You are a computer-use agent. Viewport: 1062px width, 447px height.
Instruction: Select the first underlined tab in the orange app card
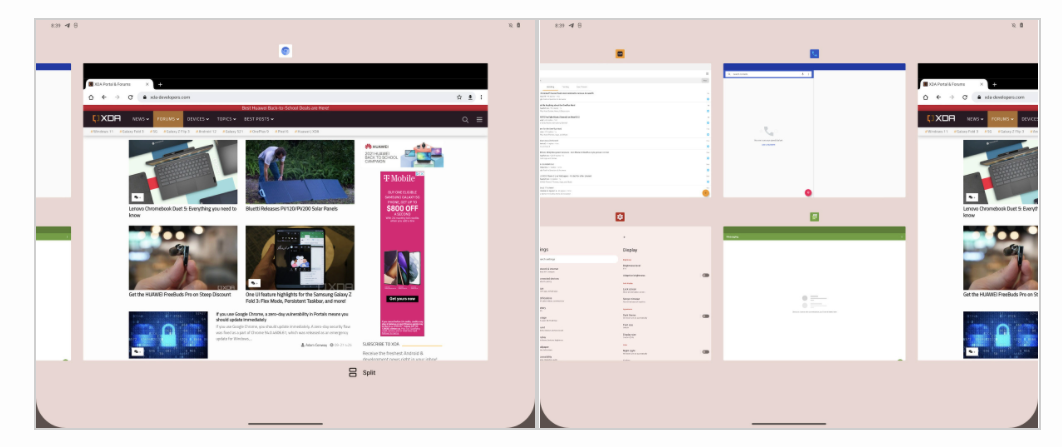point(551,87)
